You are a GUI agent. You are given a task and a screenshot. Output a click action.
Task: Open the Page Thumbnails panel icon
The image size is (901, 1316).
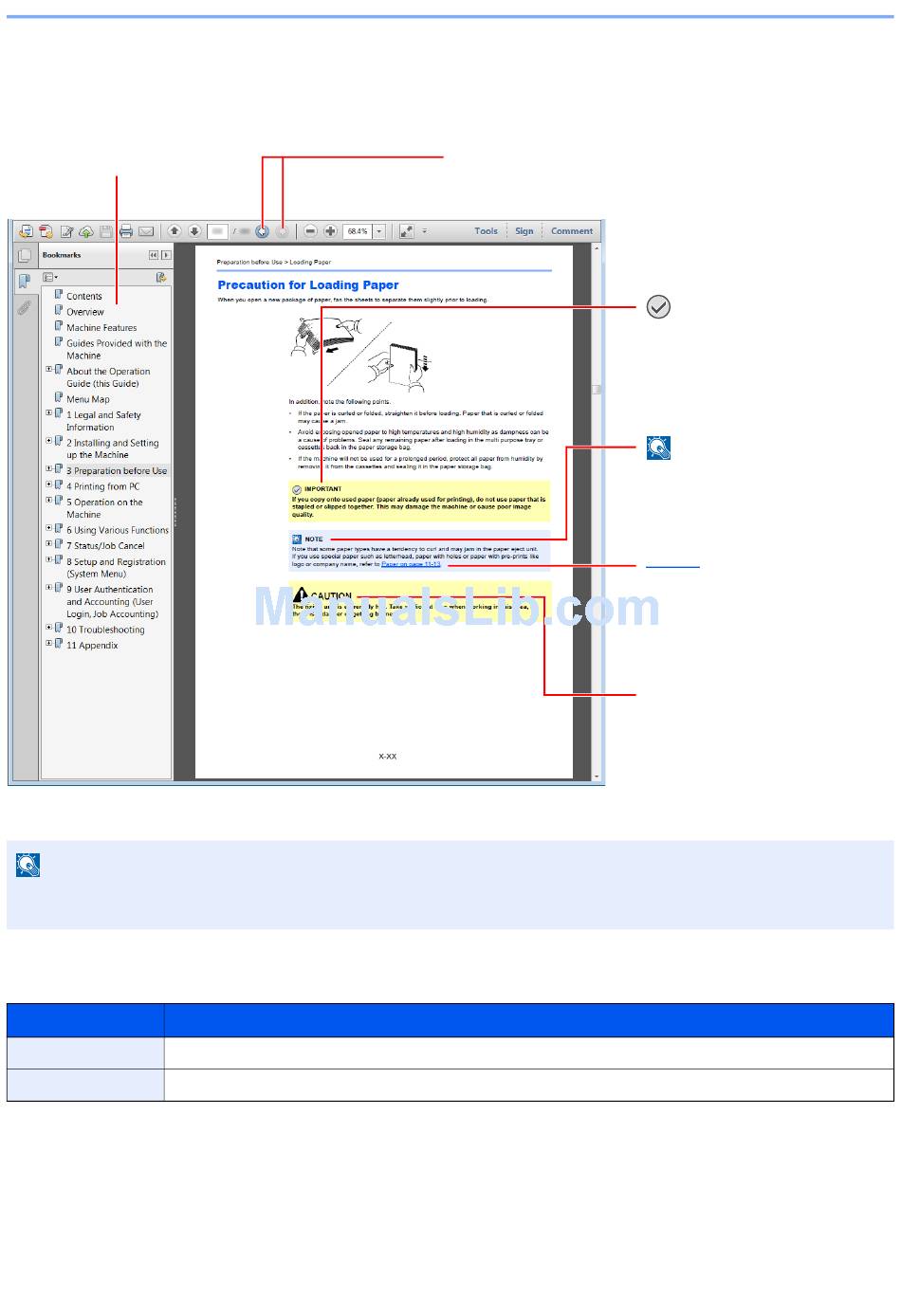pos(25,256)
